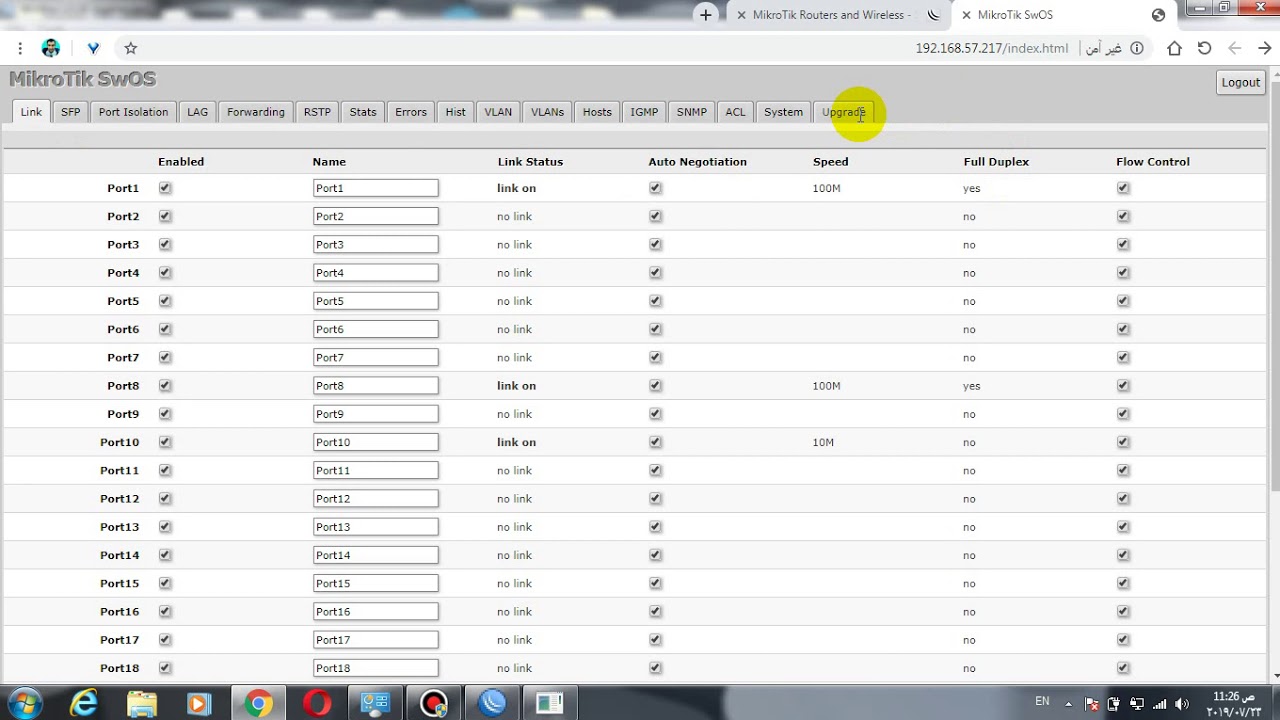
Task: Switch to Google Chrome in taskbar
Action: [258, 704]
